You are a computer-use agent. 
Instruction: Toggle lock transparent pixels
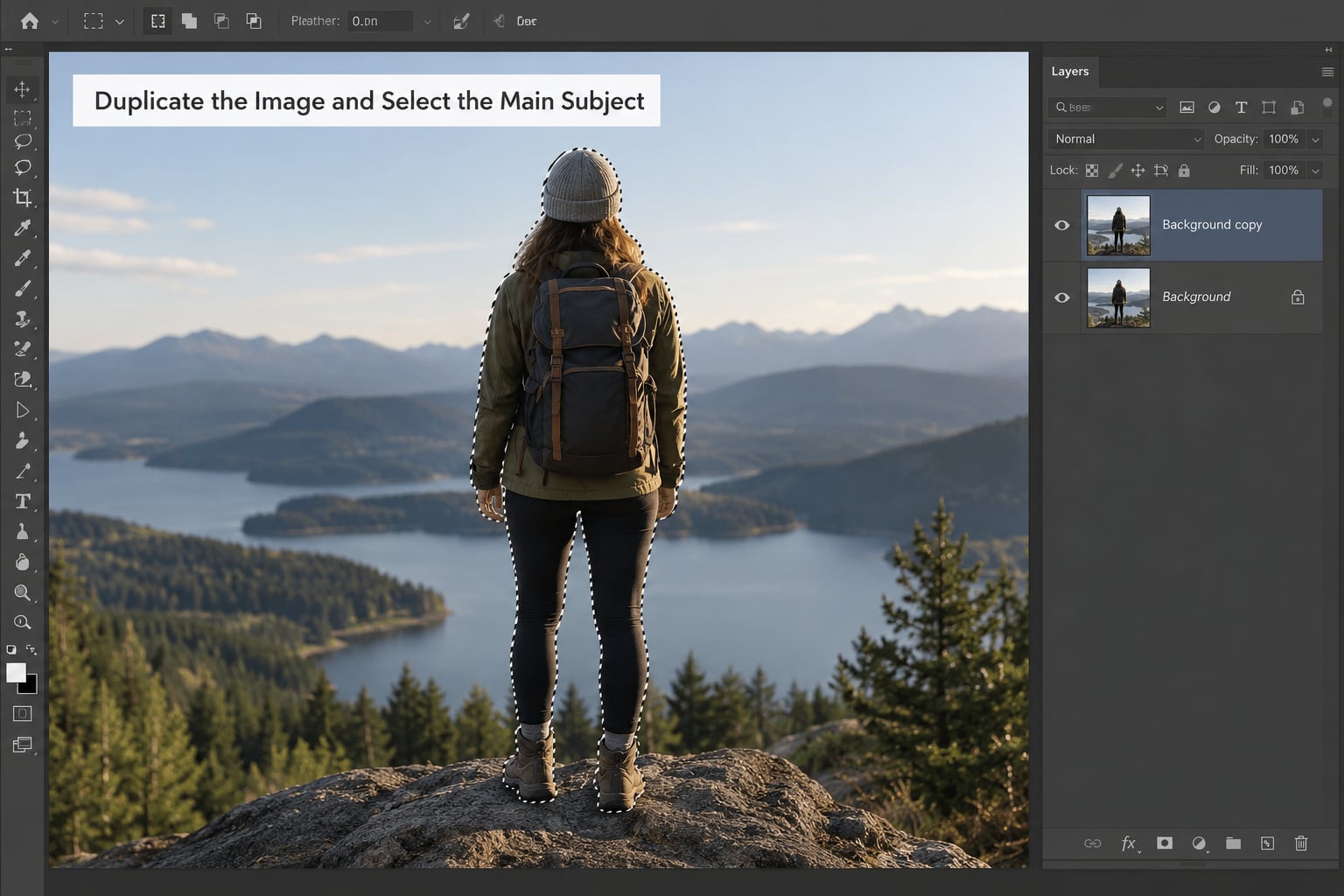[x=1092, y=171]
